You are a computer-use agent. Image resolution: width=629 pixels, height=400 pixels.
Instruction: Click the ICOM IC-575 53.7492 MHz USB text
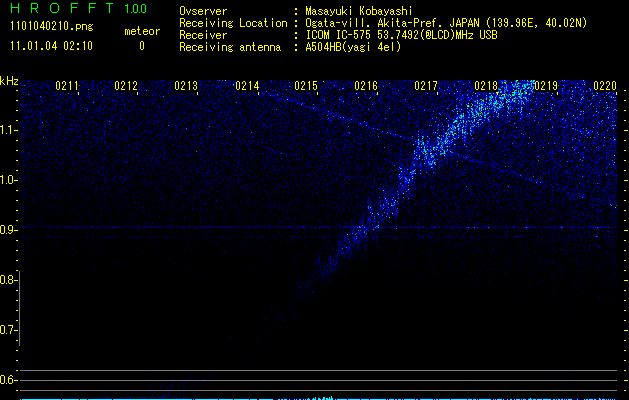(x=401, y=35)
